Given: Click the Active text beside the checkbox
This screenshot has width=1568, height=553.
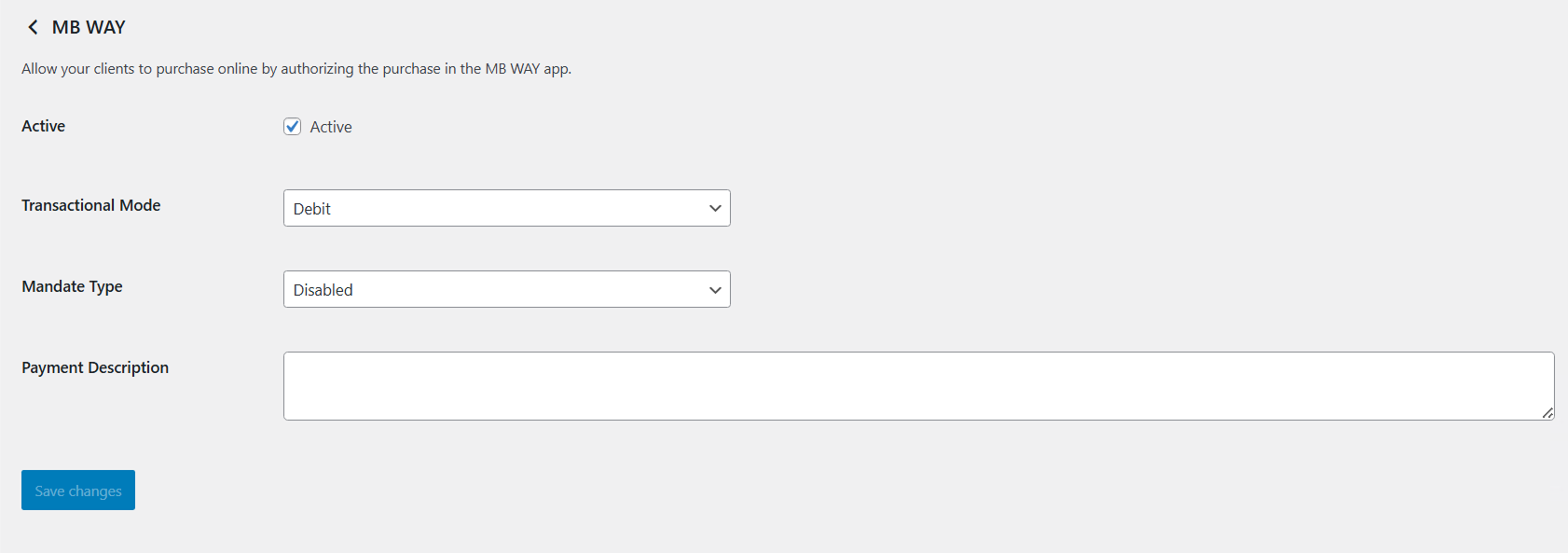Looking at the screenshot, I should pos(331,127).
